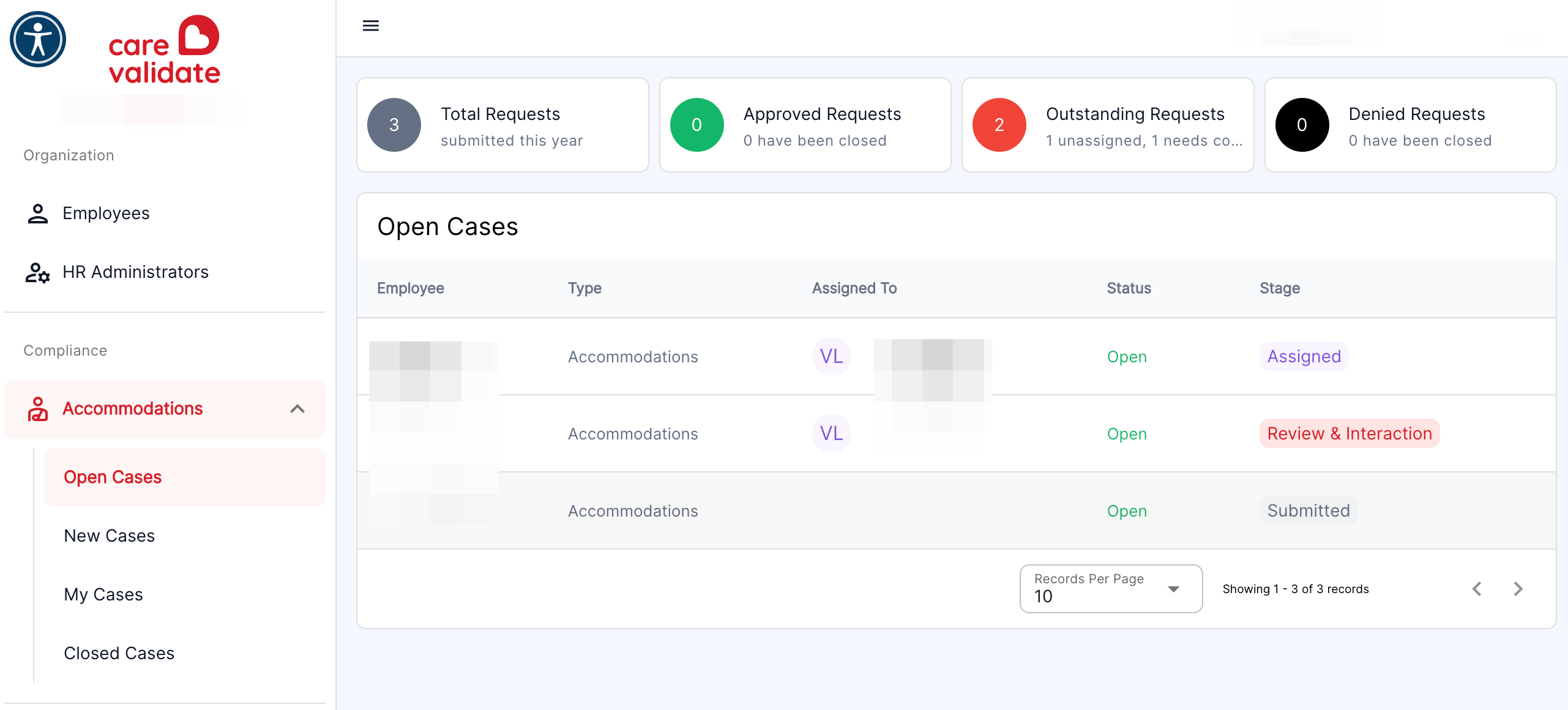Click the Assigned stage badge

click(x=1304, y=356)
